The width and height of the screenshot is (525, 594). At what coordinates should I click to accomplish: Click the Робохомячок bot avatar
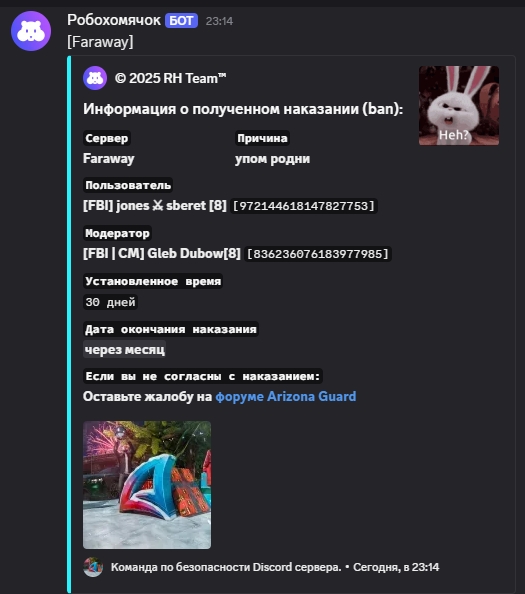click(x=31, y=31)
